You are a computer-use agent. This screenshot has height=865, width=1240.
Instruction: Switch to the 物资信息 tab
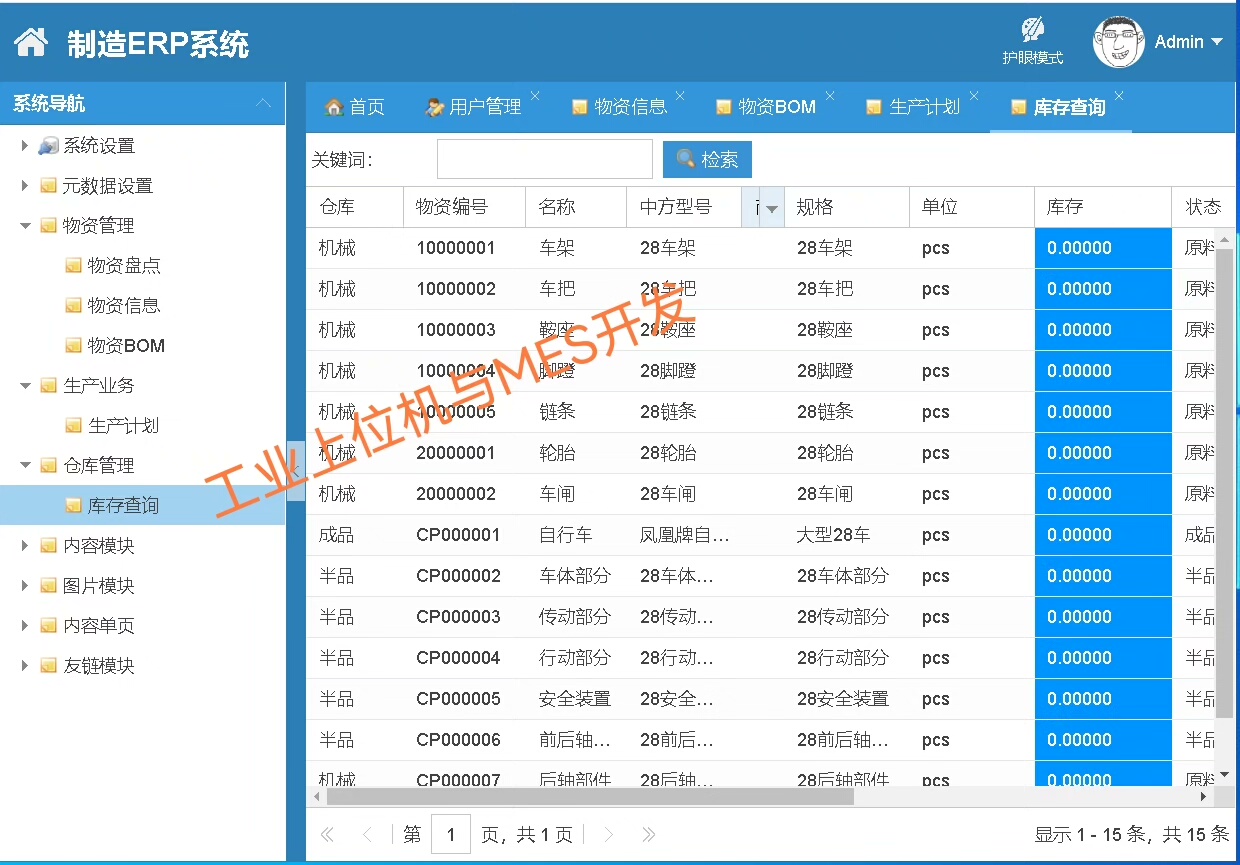click(x=619, y=107)
